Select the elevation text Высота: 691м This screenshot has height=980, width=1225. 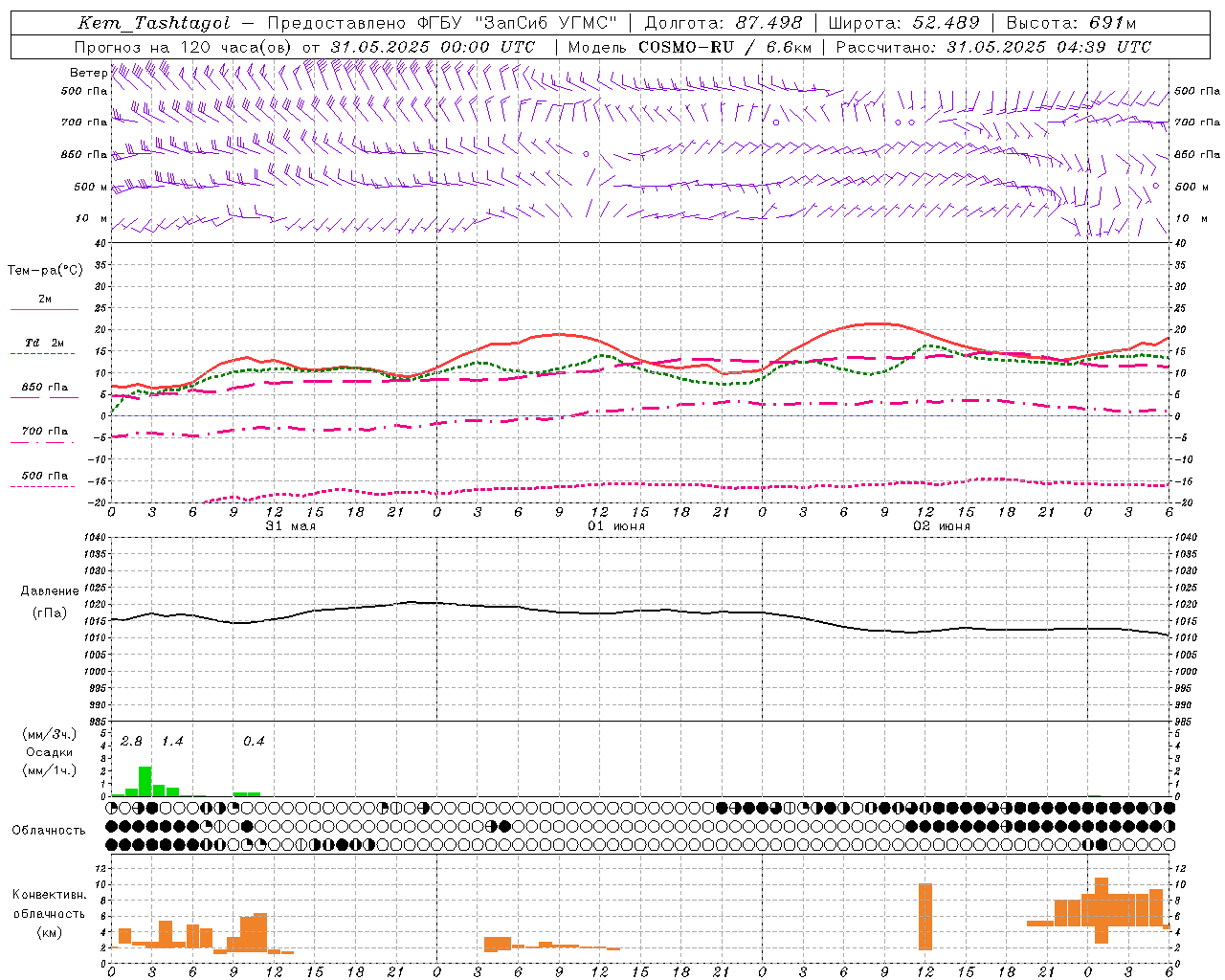(1071, 23)
